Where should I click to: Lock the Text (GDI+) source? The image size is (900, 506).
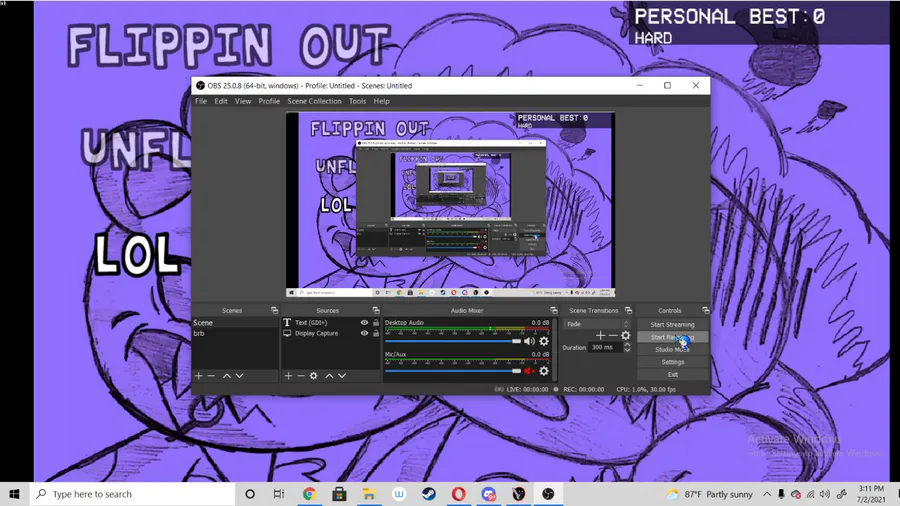376,322
